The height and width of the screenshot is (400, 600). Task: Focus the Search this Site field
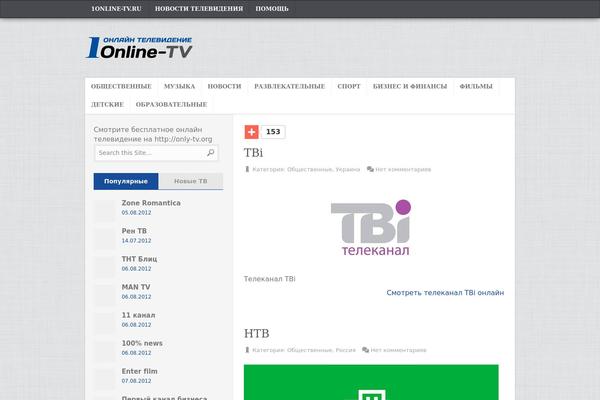(x=157, y=153)
